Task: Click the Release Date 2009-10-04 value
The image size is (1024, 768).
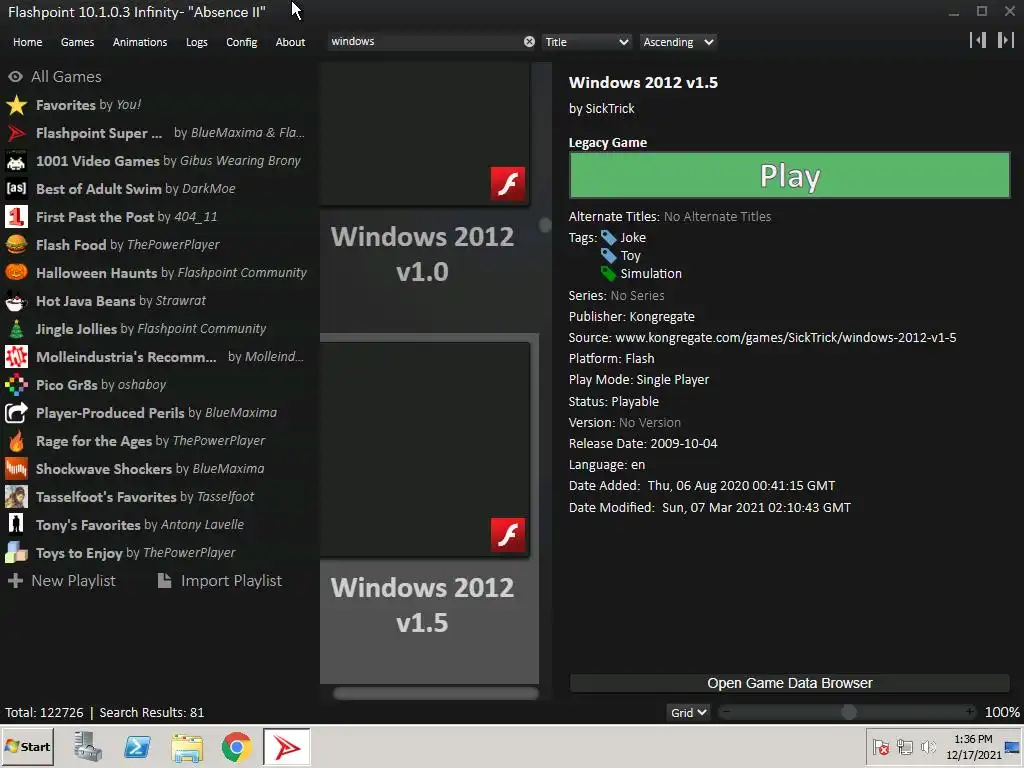Action: 684,443
